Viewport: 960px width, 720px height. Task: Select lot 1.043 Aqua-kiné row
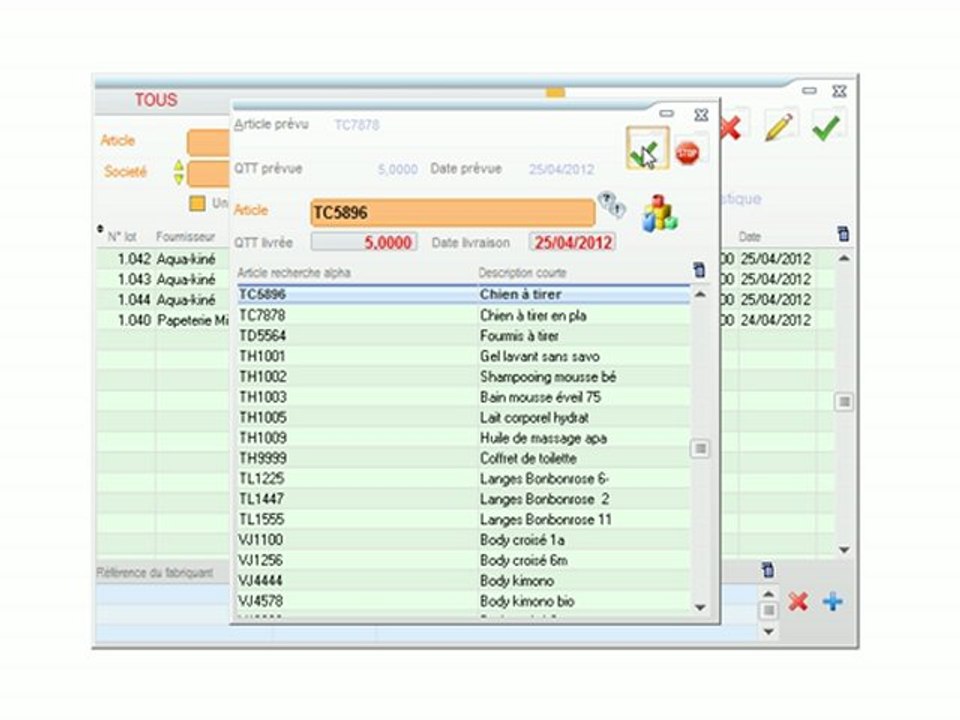(163, 279)
